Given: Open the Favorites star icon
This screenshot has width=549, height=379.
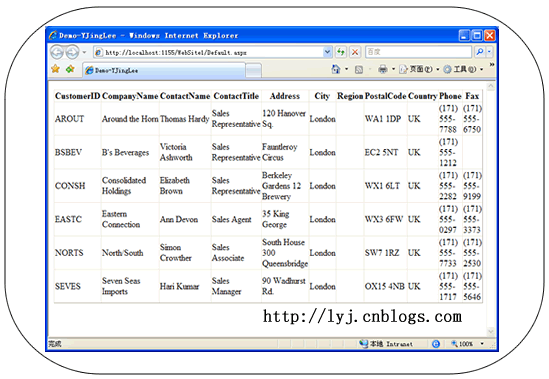Looking at the screenshot, I should 55,69.
